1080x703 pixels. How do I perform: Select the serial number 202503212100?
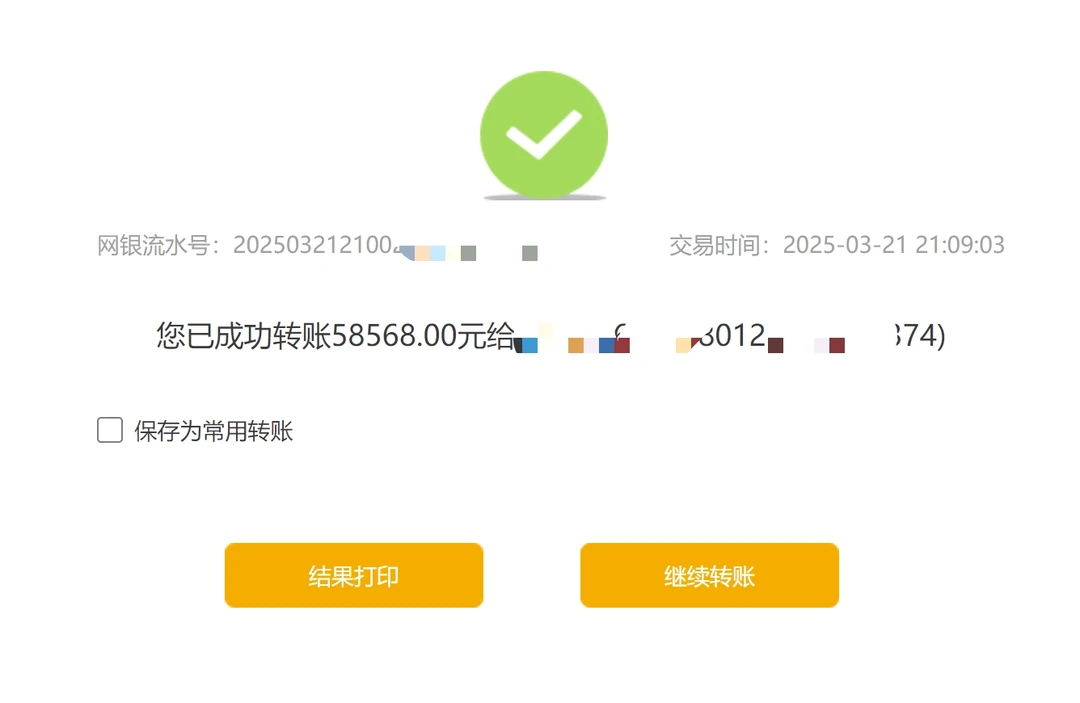[x=312, y=245]
